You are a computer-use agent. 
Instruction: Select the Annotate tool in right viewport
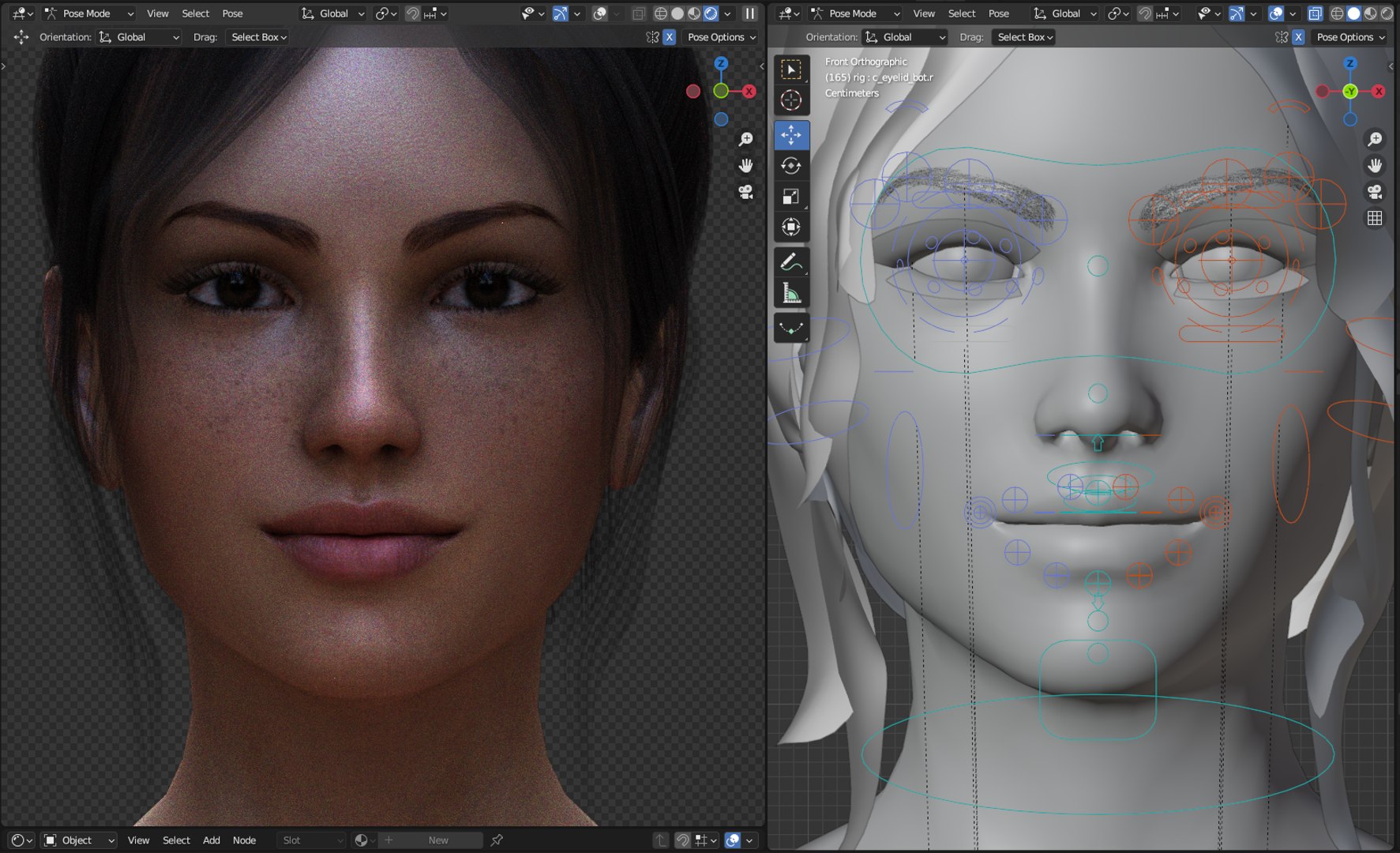tap(791, 262)
